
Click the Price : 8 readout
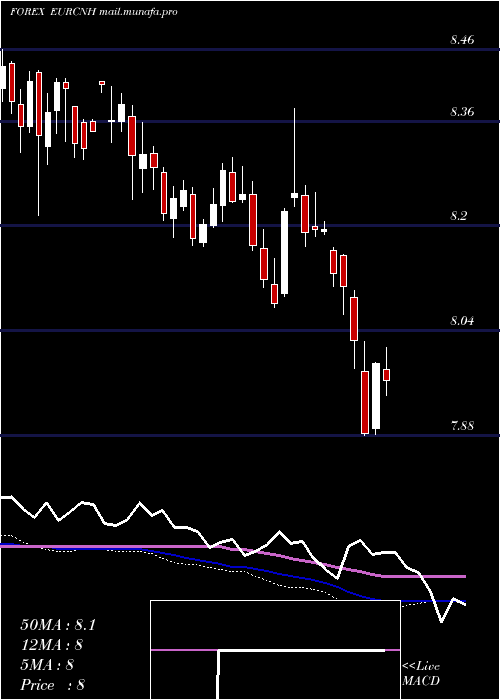(x=53, y=685)
